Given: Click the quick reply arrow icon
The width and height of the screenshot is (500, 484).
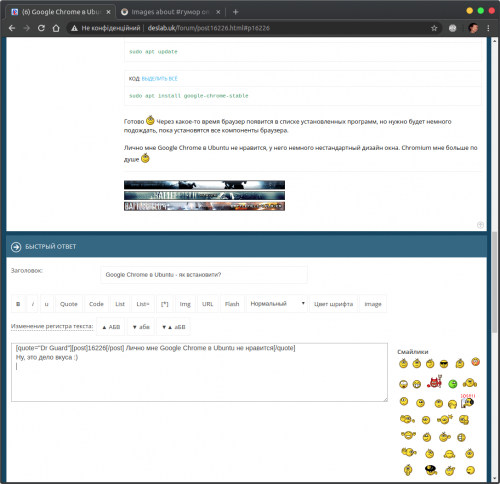Looking at the screenshot, I should 16,247.
